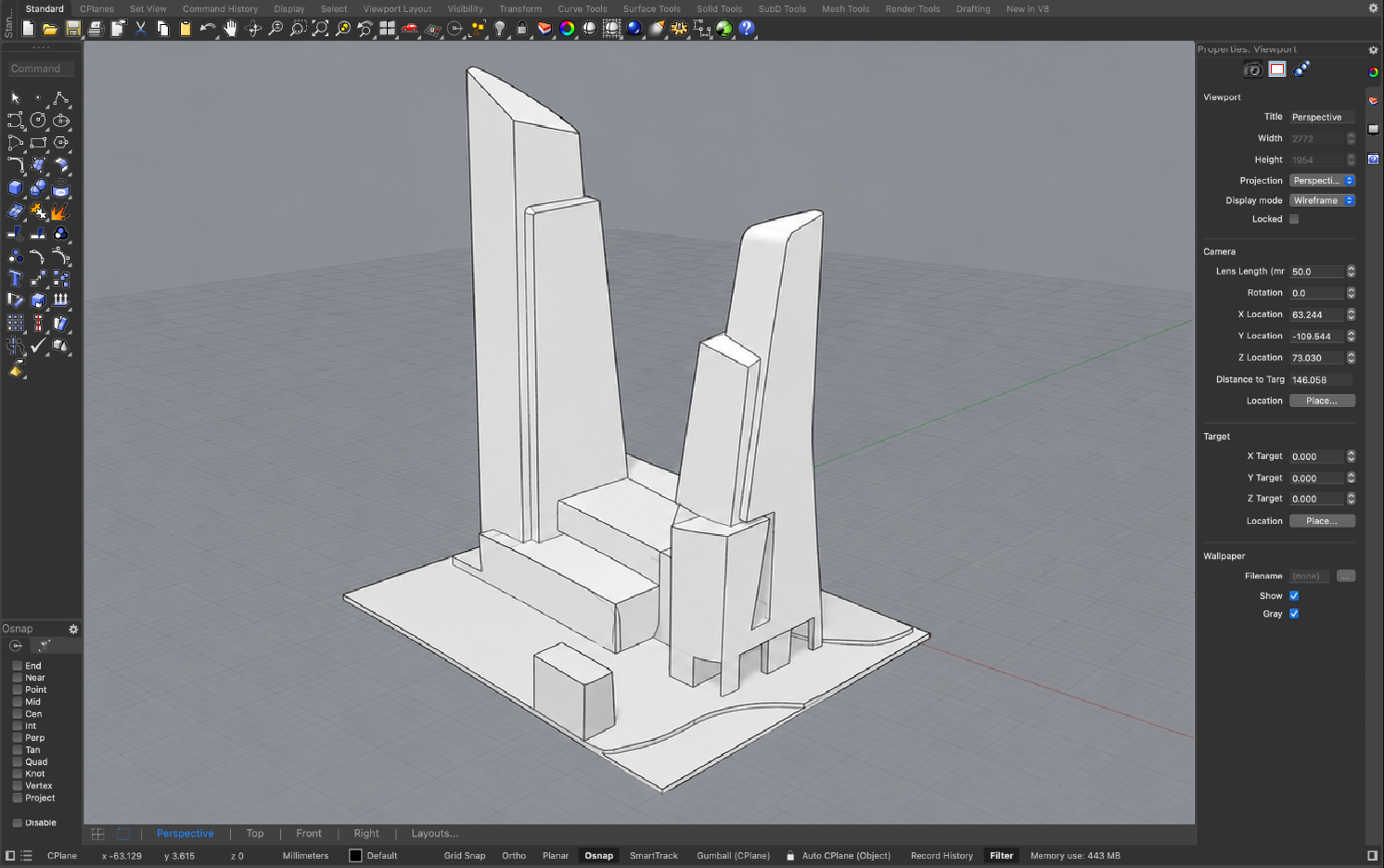The image size is (1384, 868).
Task: Click the four-viewport layout icon
Action: [388, 29]
